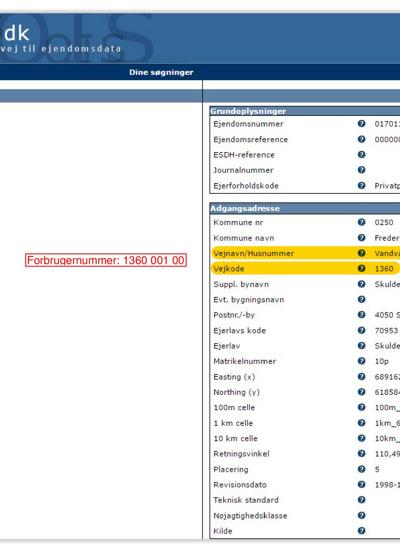This screenshot has width=400, height=550.
Task: Open help icon for Ejendomsreference
Action: point(361,139)
